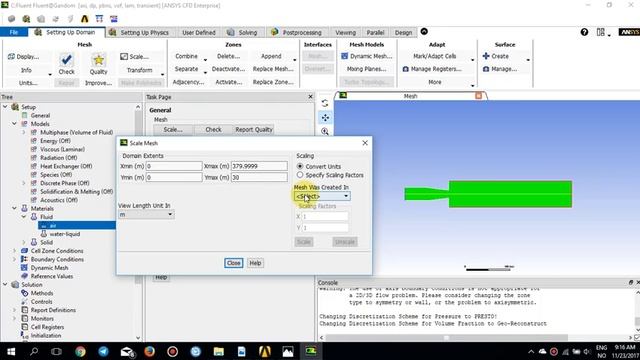Collapse the Models tree node

click(14, 123)
